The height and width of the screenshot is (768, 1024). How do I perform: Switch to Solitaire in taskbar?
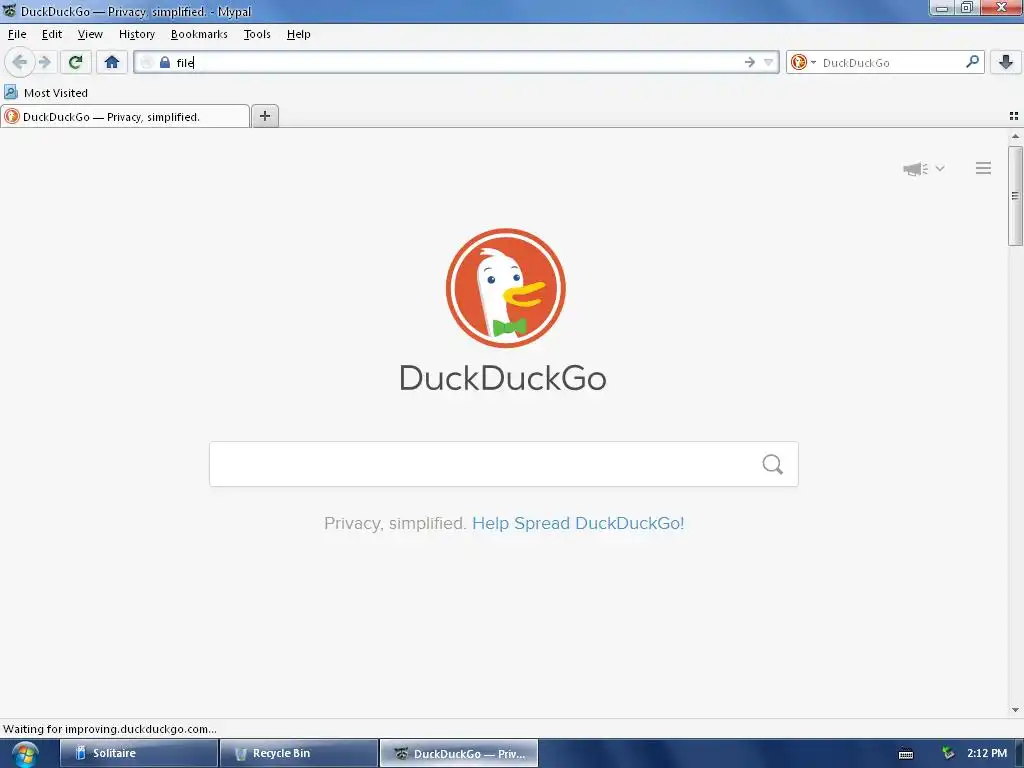click(139, 753)
